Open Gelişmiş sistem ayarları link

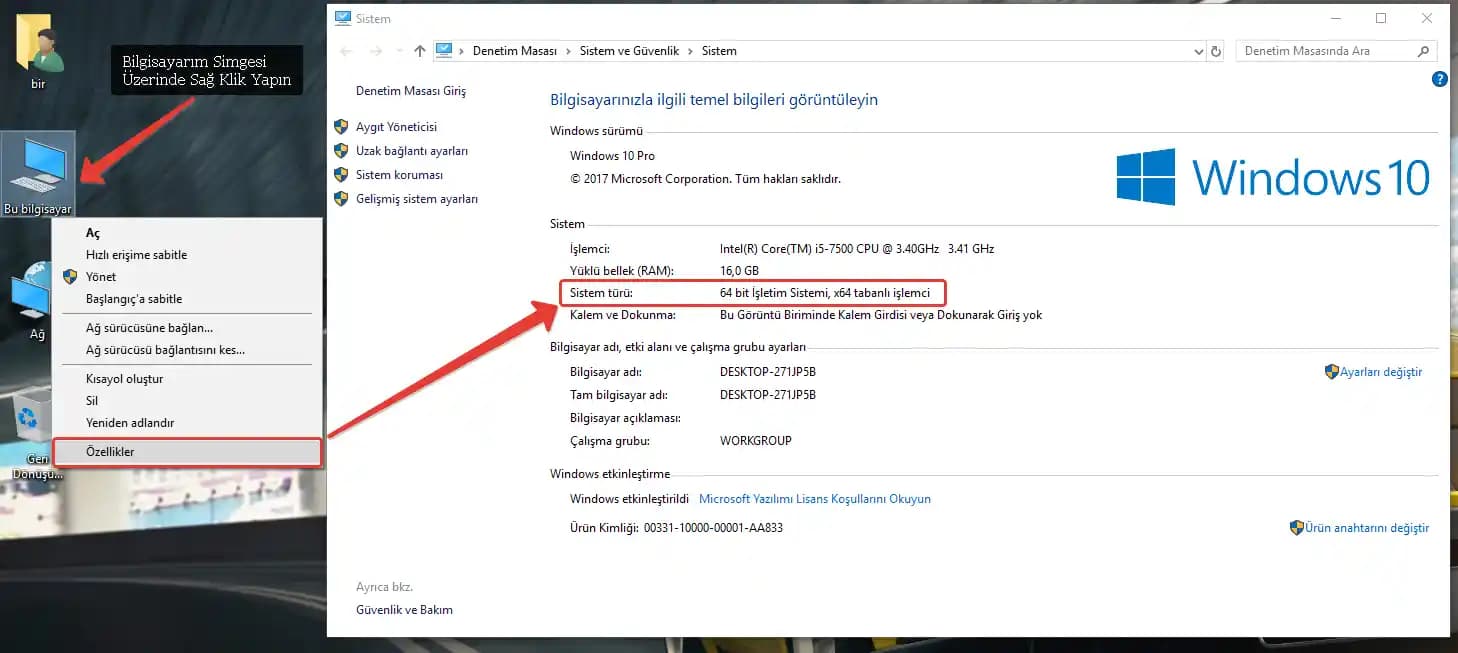[416, 199]
